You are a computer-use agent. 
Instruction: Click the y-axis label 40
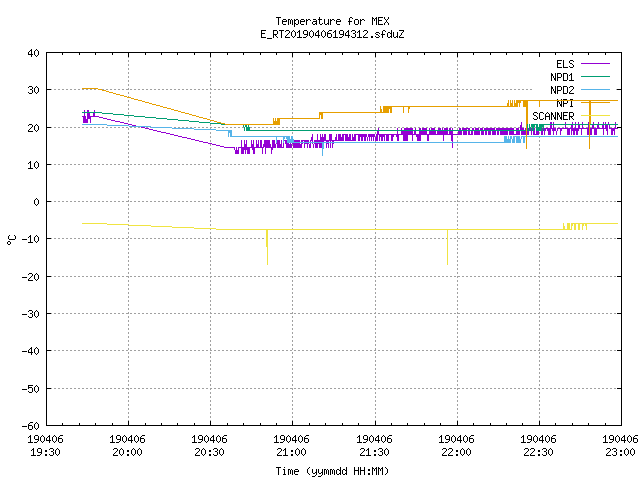pos(33,53)
